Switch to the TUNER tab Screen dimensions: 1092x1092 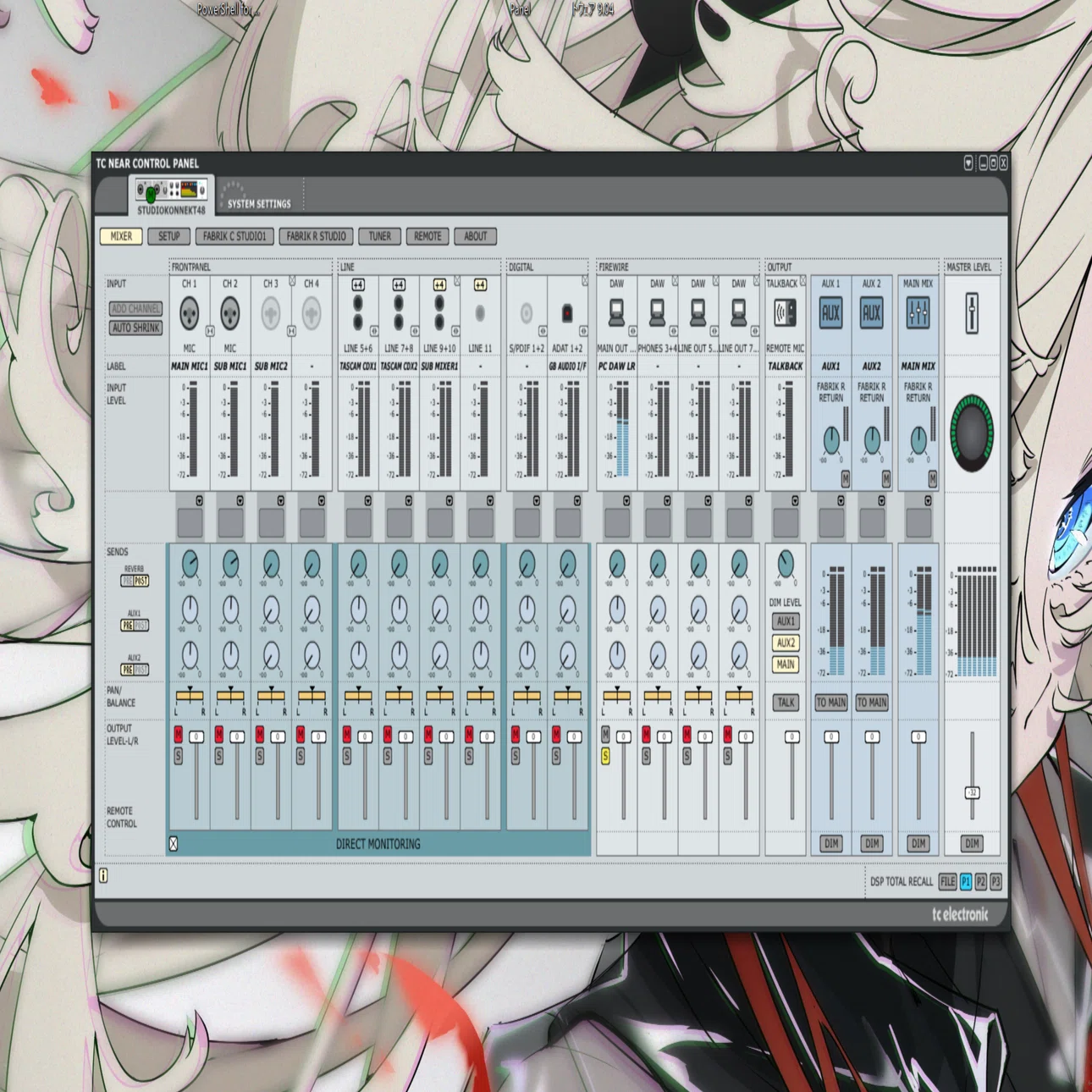[379, 236]
